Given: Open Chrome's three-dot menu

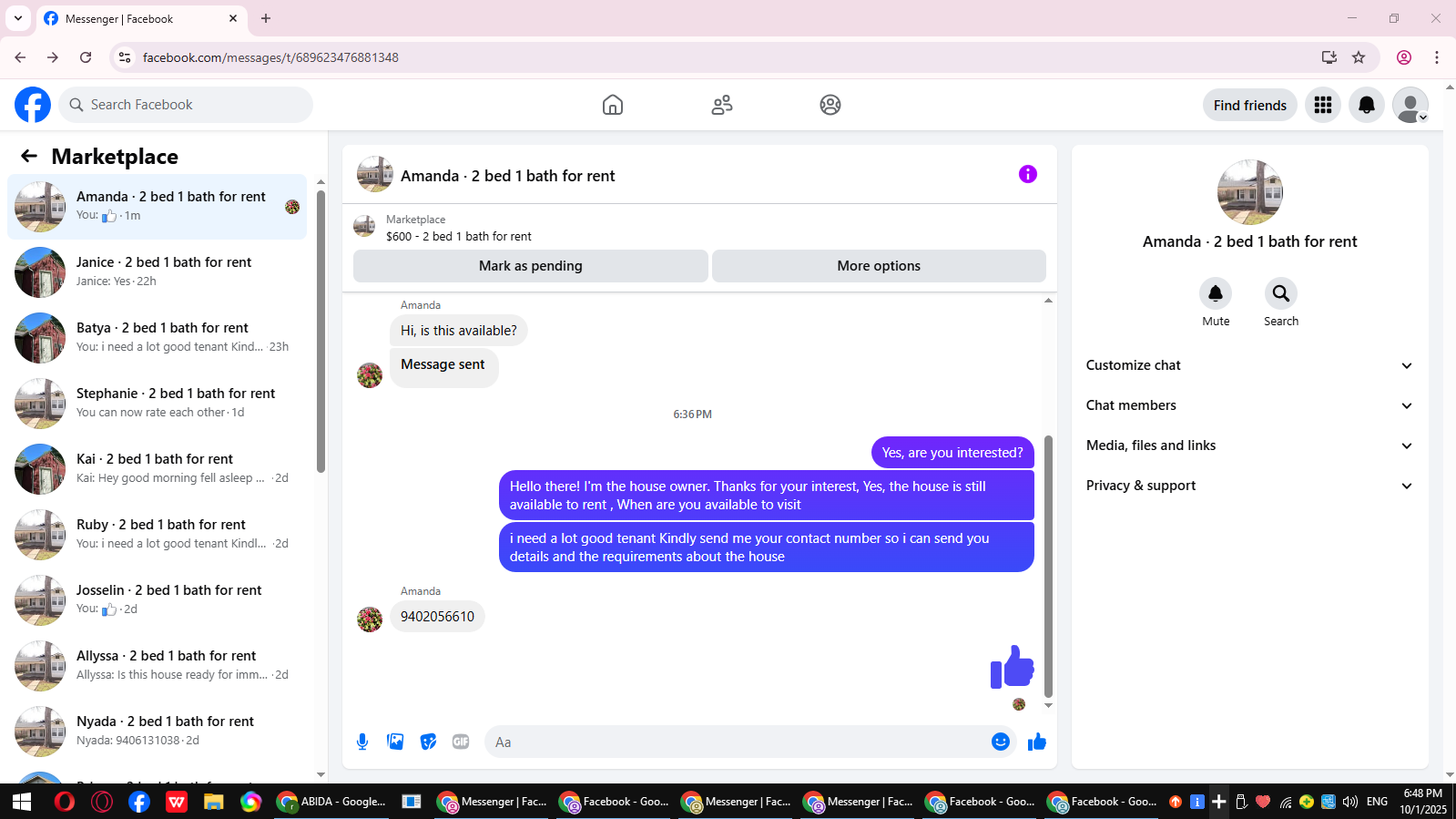Looking at the screenshot, I should (1437, 57).
